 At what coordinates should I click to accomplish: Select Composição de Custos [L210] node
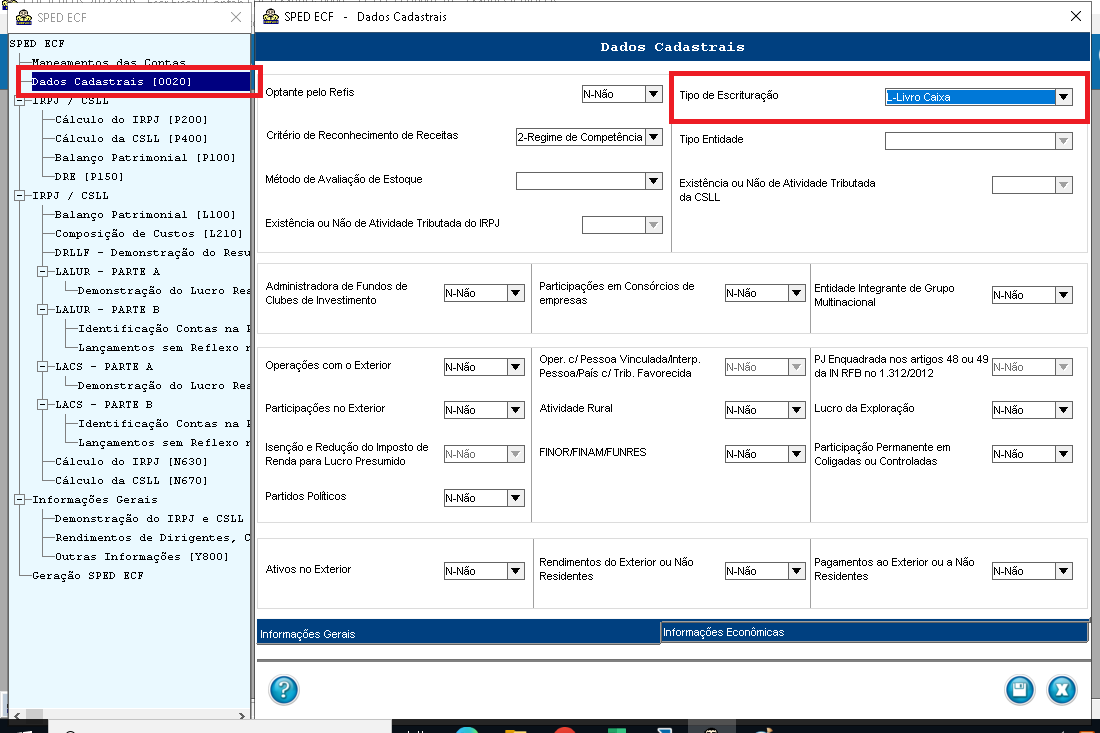pyautogui.click(x=149, y=233)
